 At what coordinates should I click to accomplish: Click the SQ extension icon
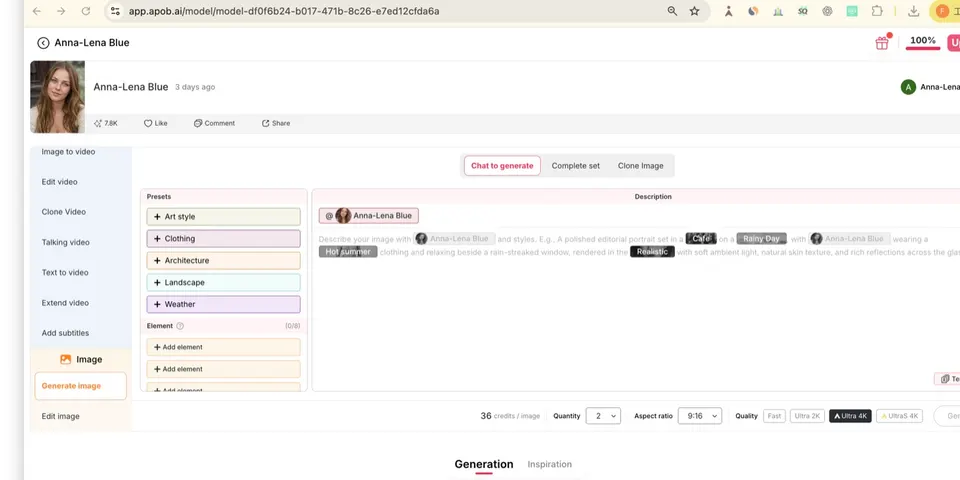tap(803, 11)
